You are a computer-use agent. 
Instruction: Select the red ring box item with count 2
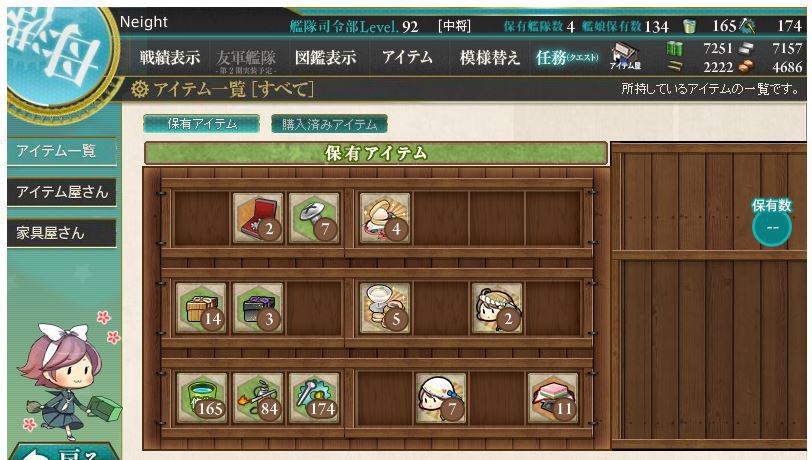point(258,218)
